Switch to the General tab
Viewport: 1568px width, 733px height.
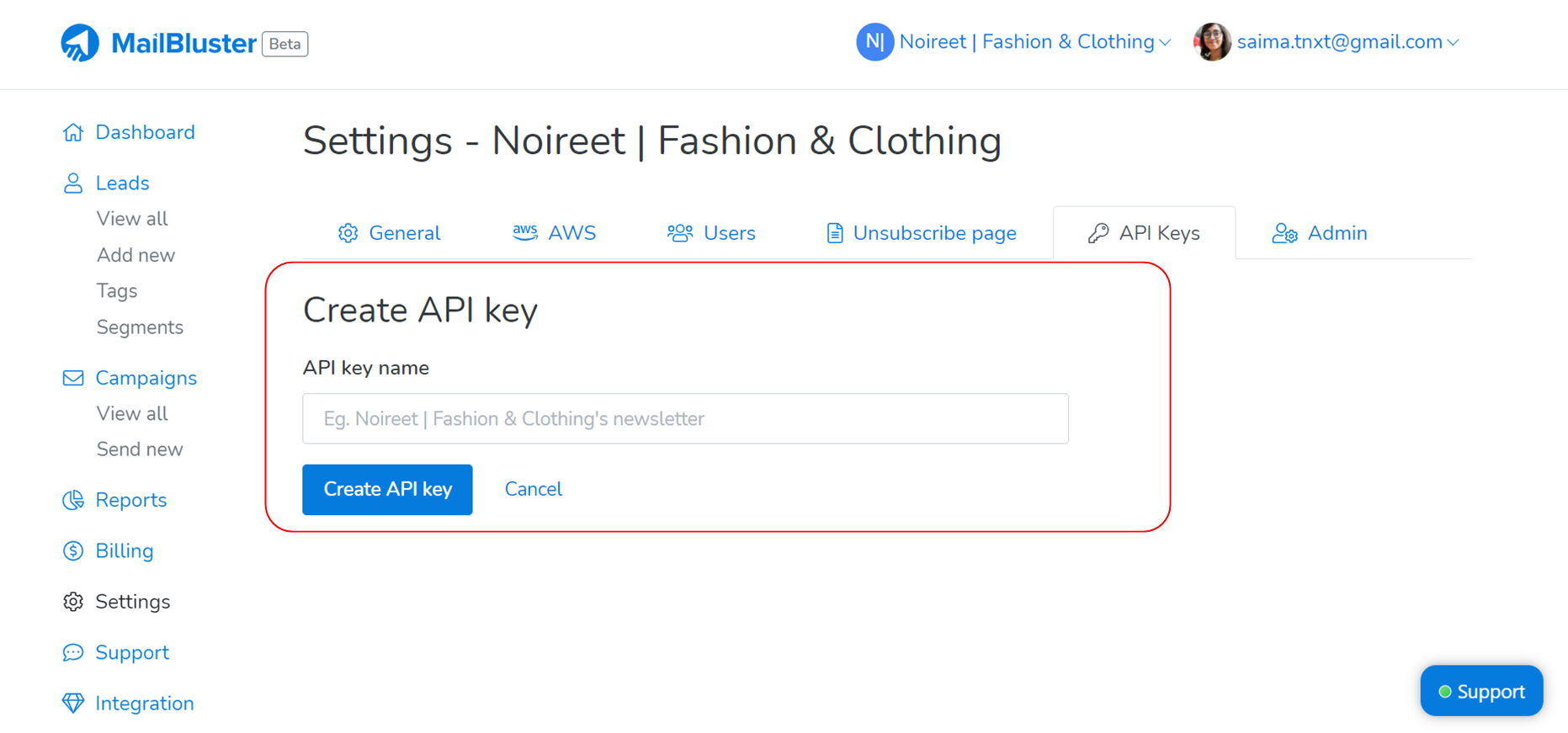(389, 233)
